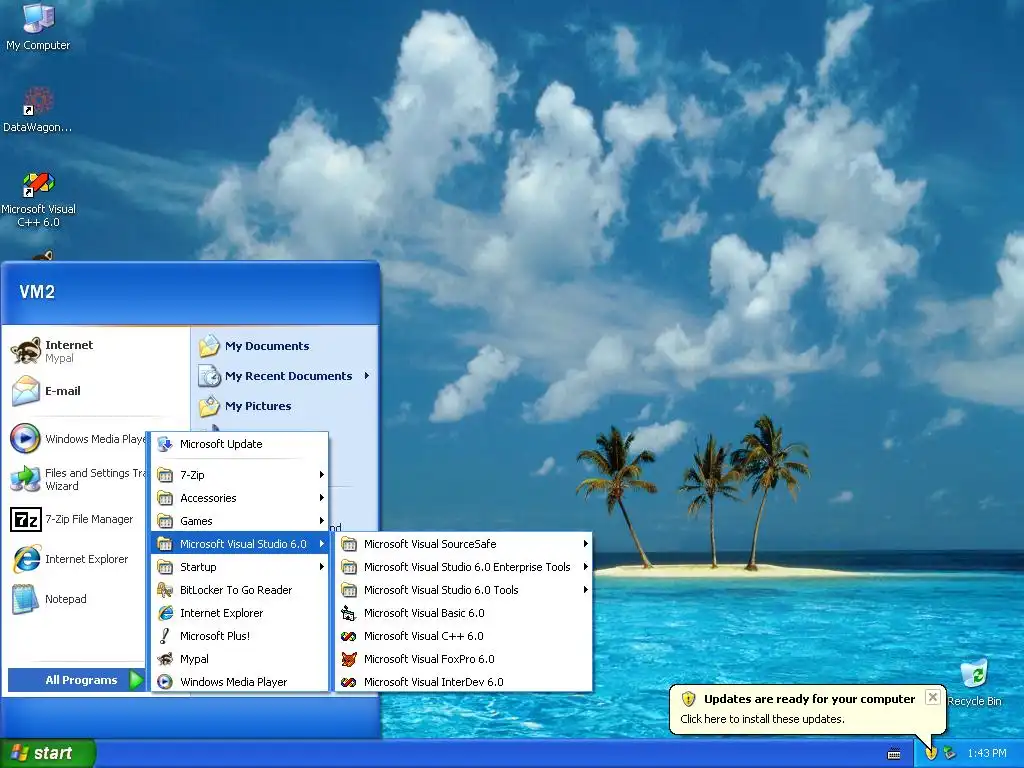Expand the Startup submenu arrow
The image size is (1024, 768).
click(321, 567)
